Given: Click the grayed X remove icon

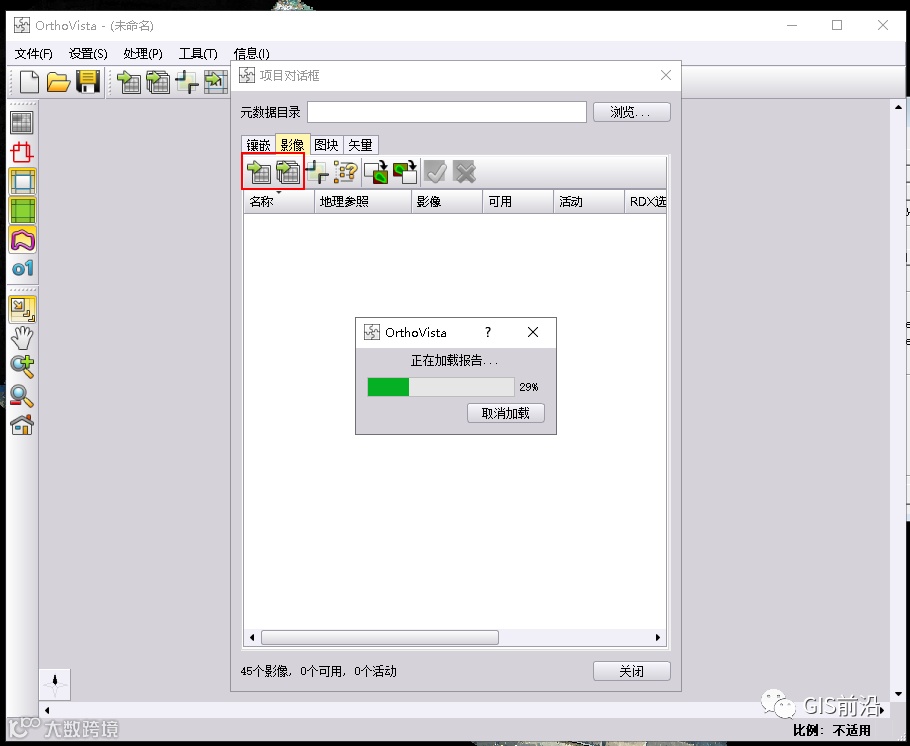Looking at the screenshot, I should click(464, 172).
